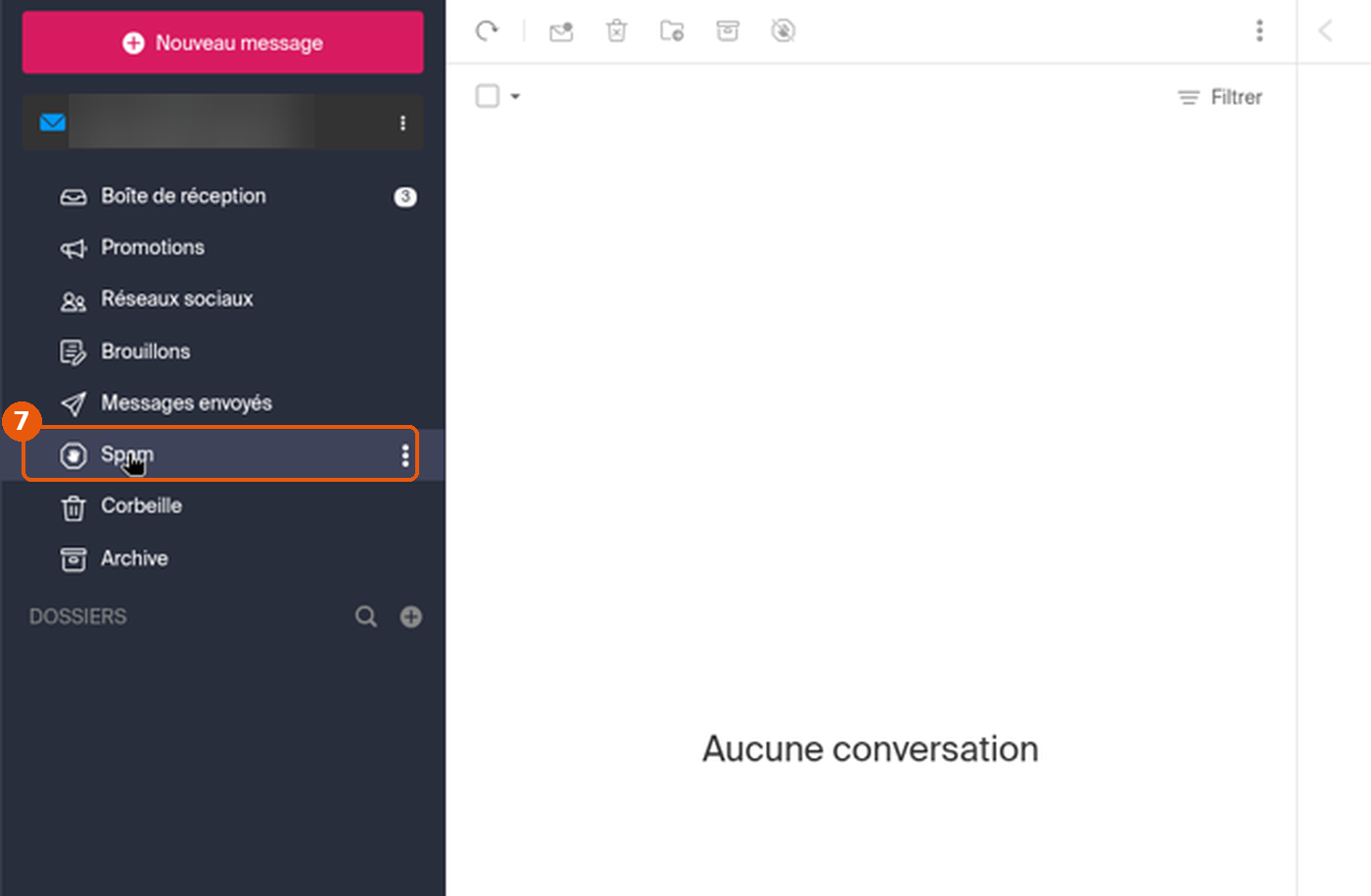The image size is (1371, 896).
Task: Mark messages unread with the envelope icon
Action: 561,31
